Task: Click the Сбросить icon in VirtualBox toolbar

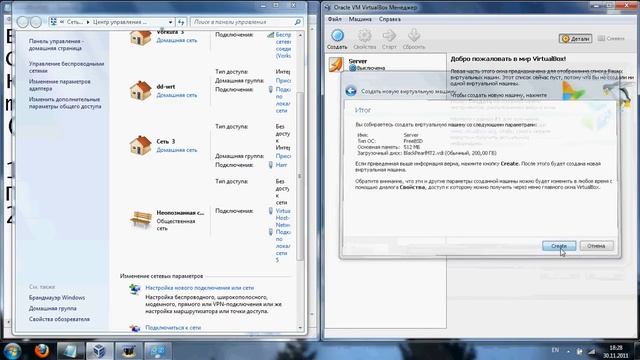Action: pos(414,39)
